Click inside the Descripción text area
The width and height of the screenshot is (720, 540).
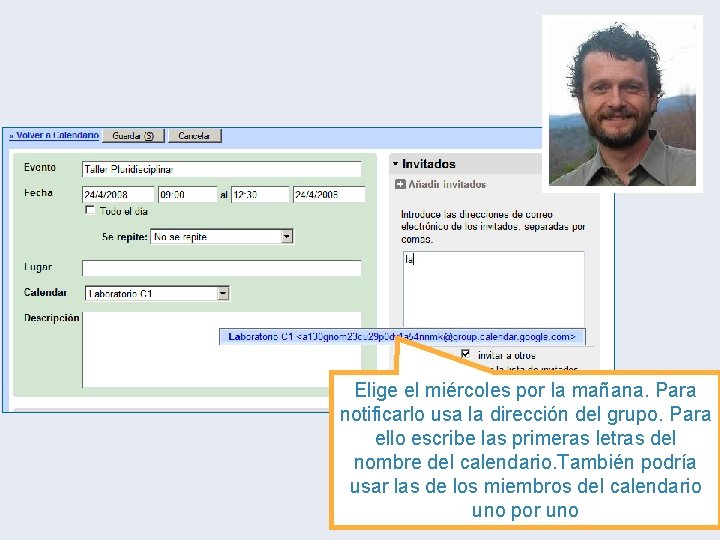pos(221,350)
